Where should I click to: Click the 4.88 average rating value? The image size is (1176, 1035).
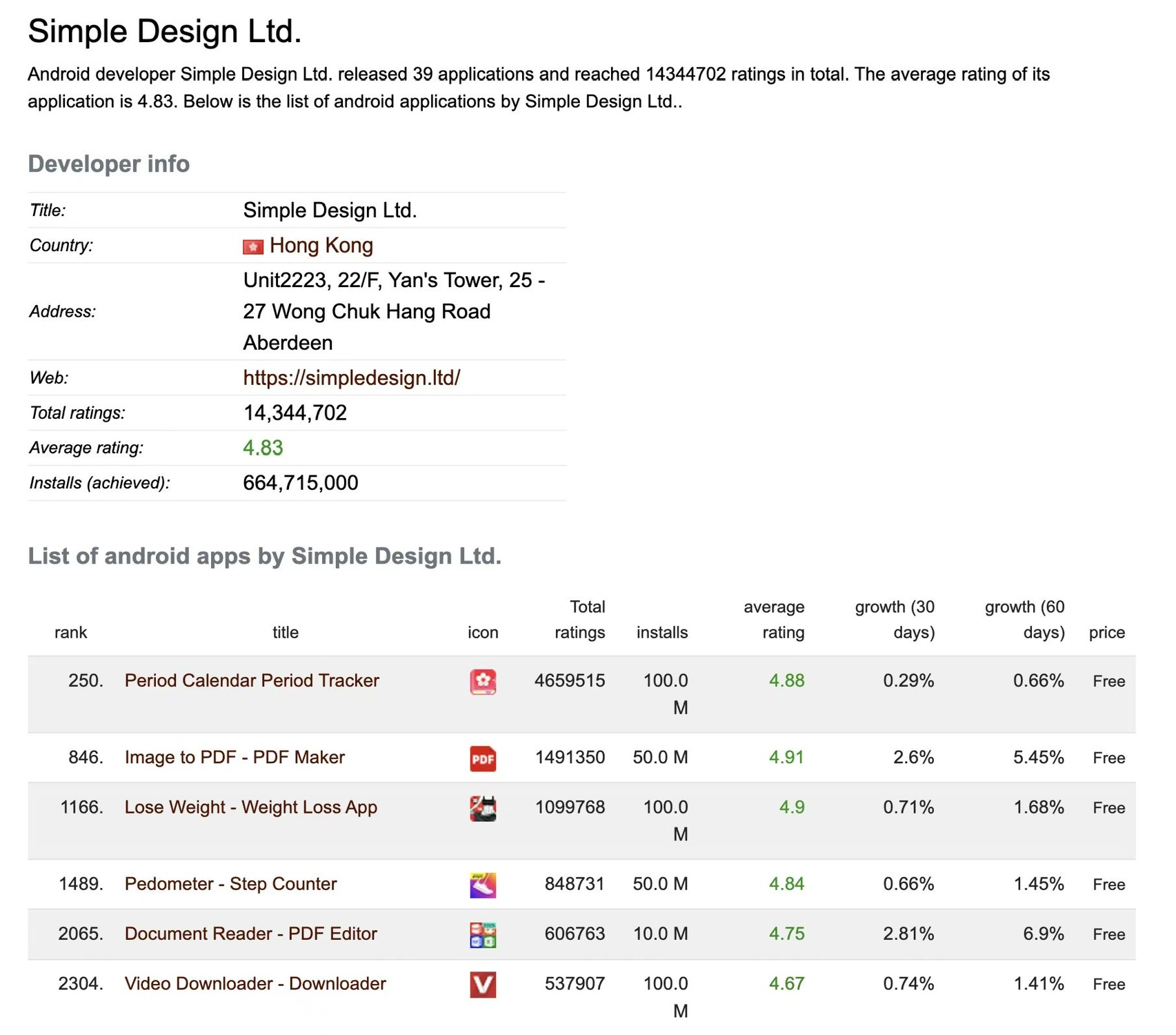pos(786,680)
